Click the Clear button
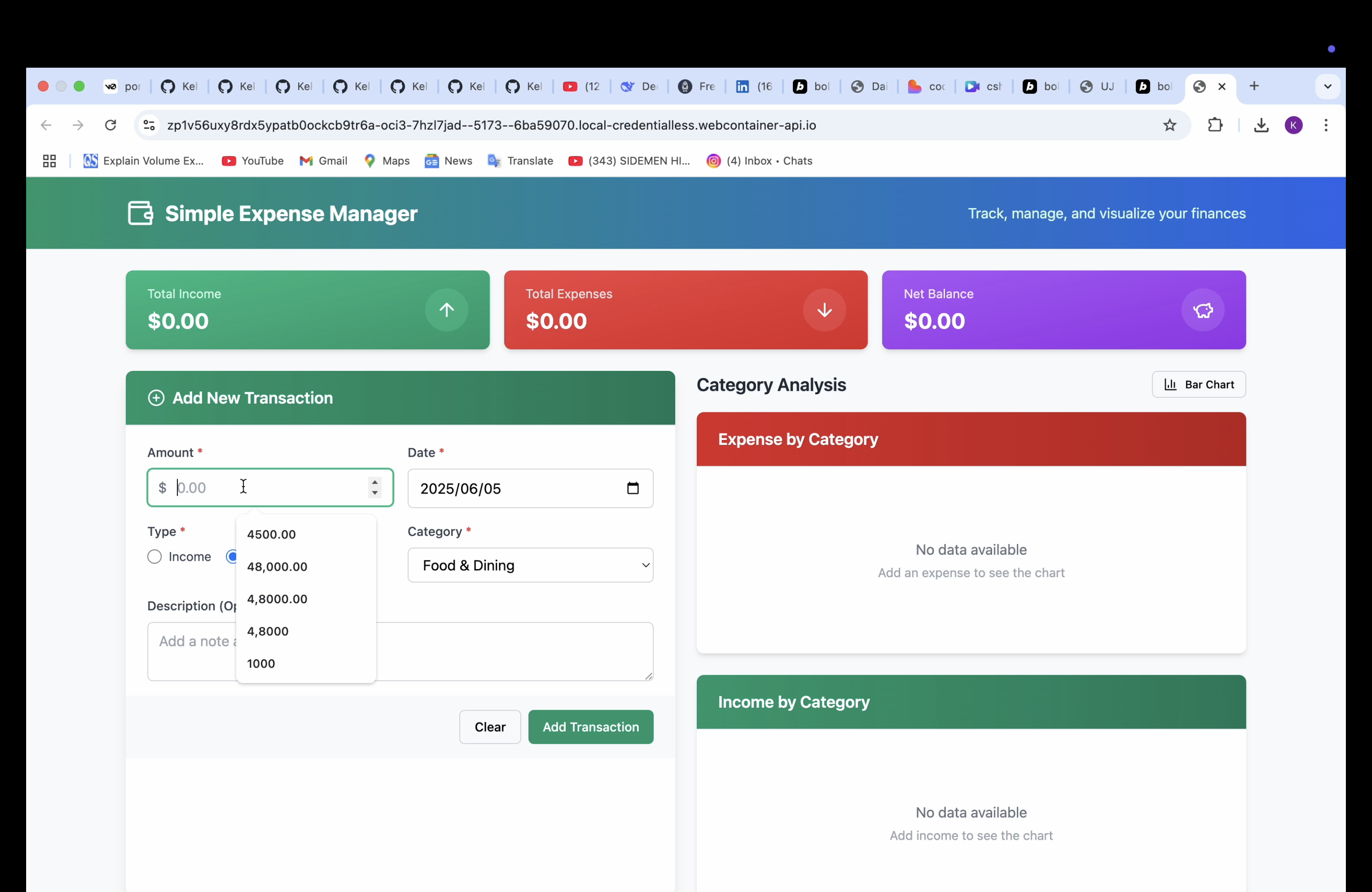This screenshot has height=892, width=1372. pyautogui.click(x=490, y=727)
